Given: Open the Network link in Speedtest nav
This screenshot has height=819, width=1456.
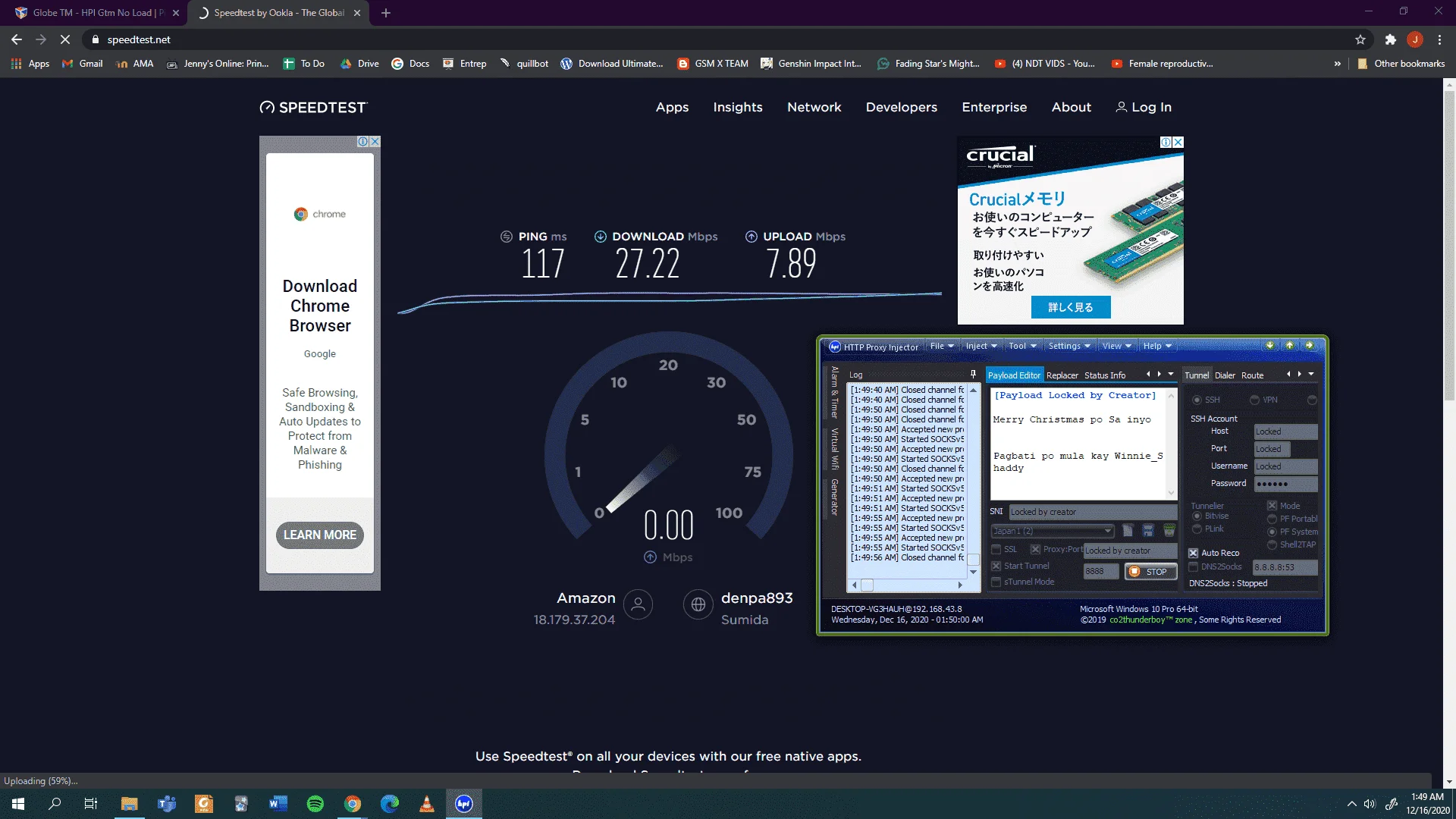Looking at the screenshot, I should [814, 107].
